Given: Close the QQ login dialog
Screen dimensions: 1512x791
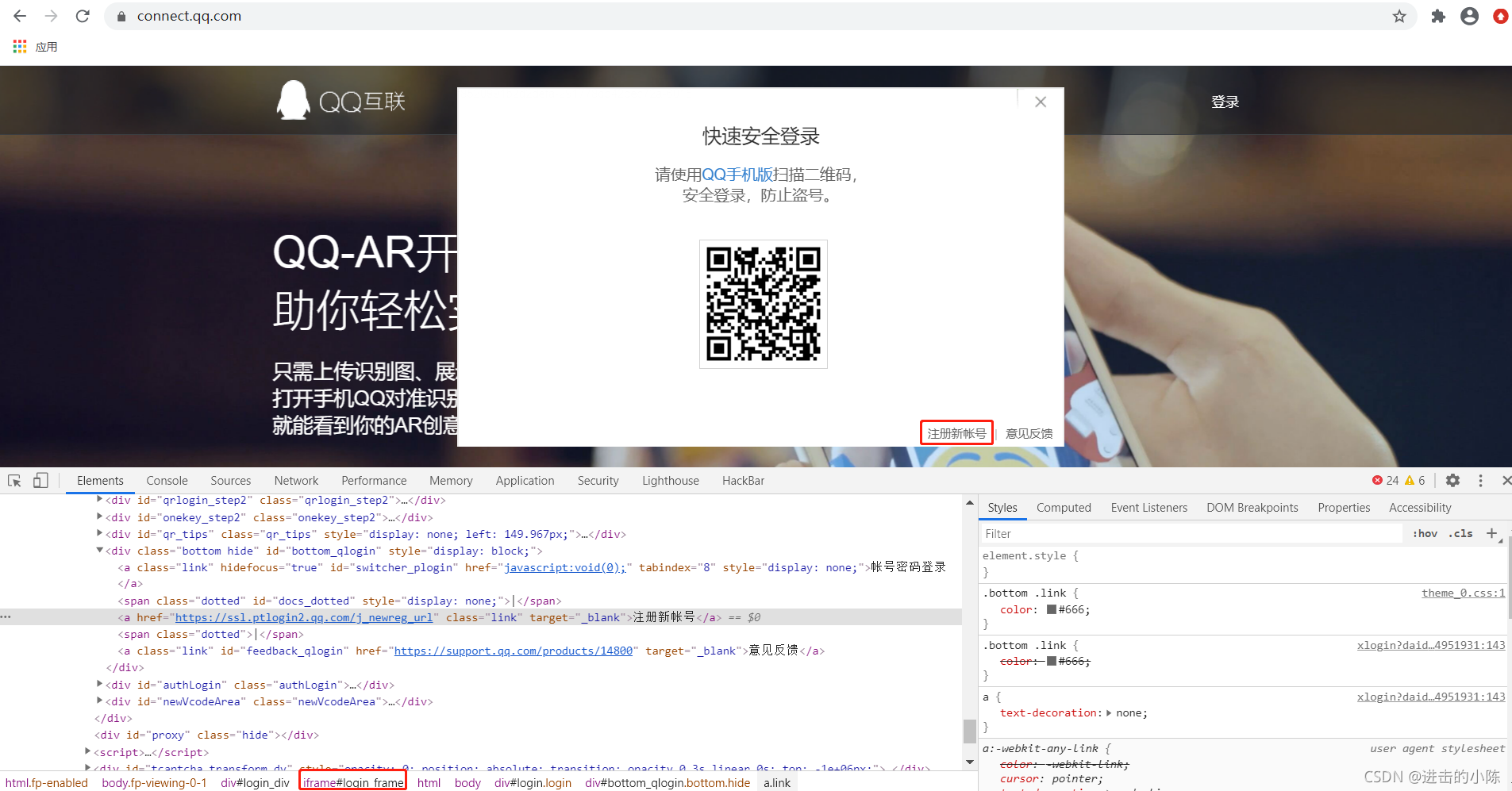Looking at the screenshot, I should 1041,102.
